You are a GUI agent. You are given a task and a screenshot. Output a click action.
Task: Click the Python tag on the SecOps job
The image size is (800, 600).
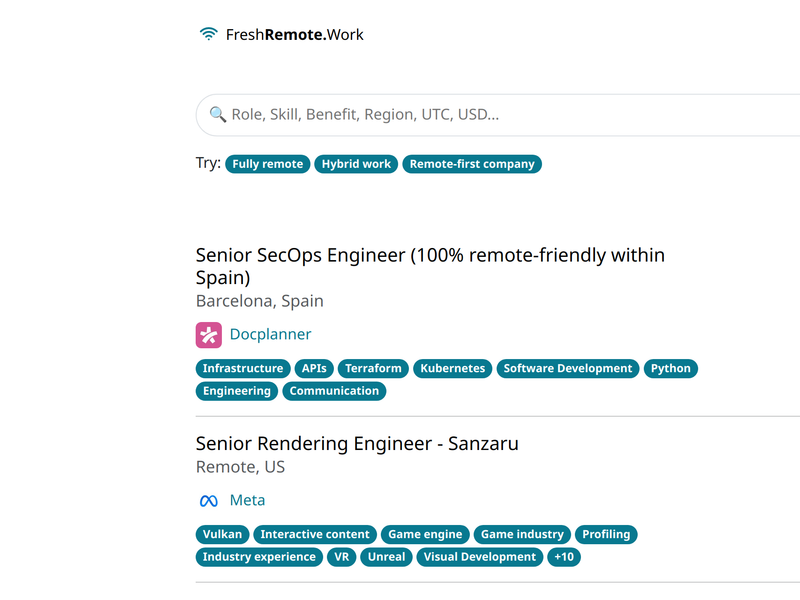pyautogui.click(x=670, y=368)
